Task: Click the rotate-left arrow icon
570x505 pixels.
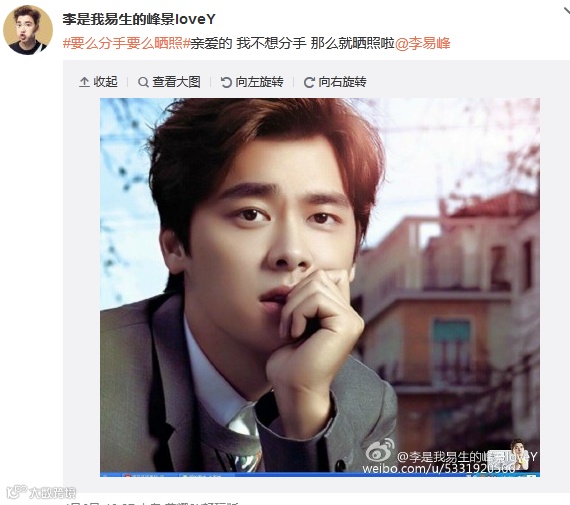Action: pos(226,82)
